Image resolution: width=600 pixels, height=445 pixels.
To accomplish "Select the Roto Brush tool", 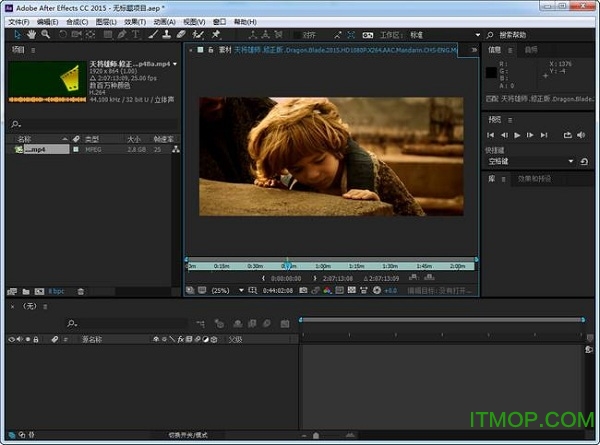I will point(198,35).
